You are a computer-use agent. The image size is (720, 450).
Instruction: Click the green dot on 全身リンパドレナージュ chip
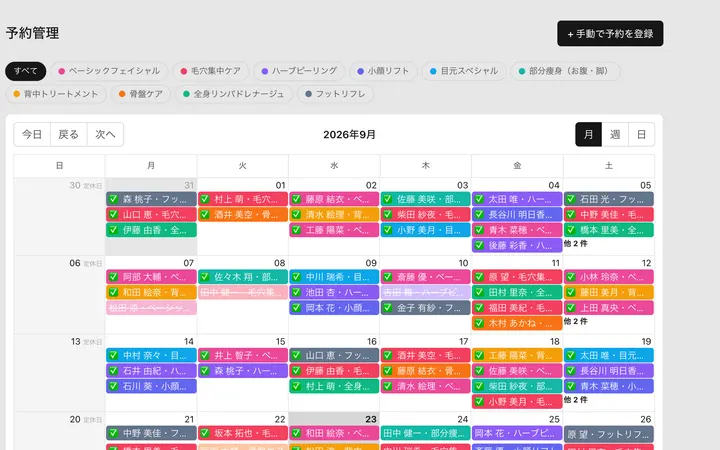(186, 94)
